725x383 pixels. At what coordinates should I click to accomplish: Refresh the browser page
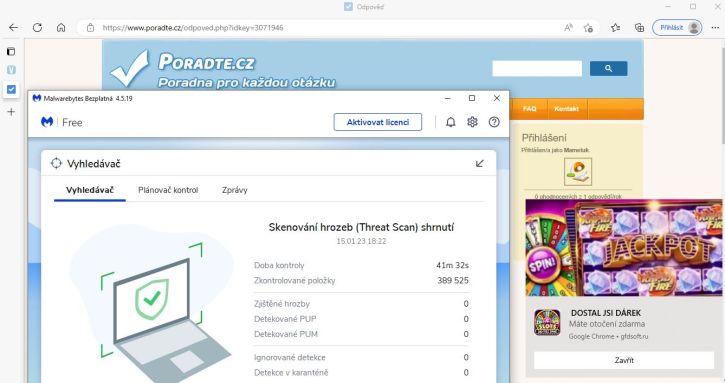[x=37, y=28]
